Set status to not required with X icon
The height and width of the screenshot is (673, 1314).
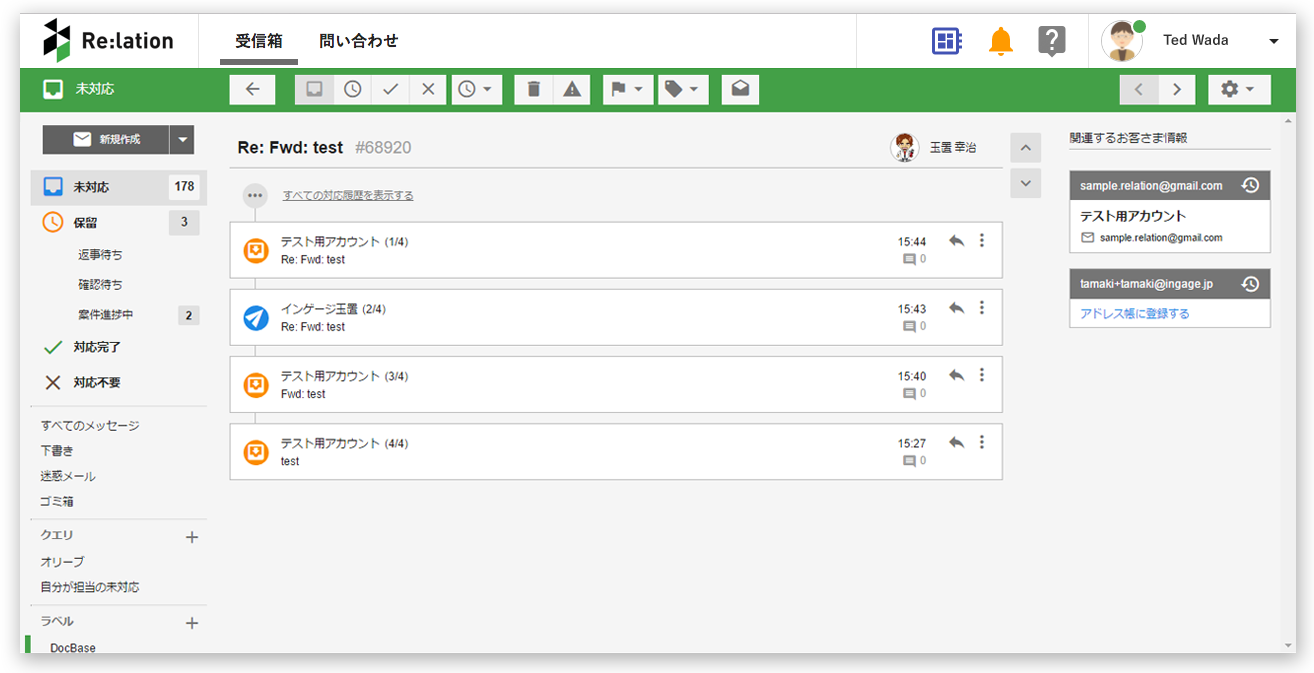[x=428, y=89]
